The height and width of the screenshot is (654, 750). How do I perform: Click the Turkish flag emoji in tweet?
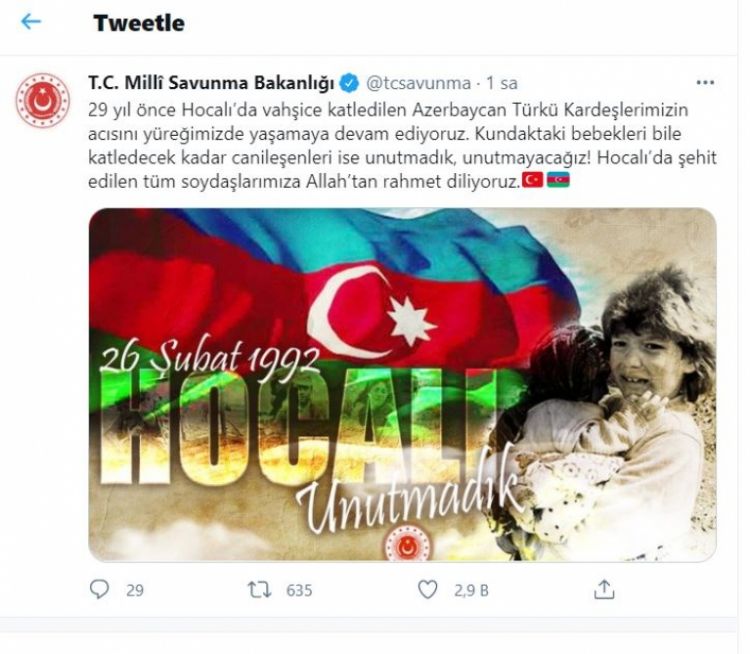(532, 180)
